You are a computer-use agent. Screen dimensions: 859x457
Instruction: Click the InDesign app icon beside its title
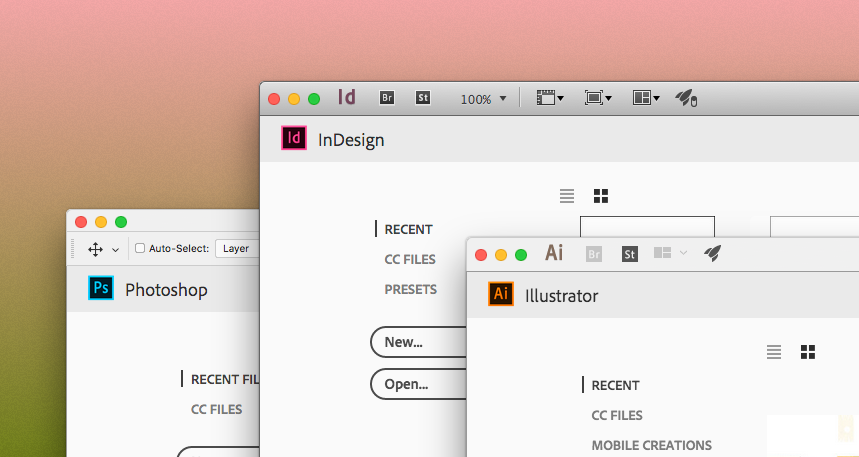[x=294, y=138]
